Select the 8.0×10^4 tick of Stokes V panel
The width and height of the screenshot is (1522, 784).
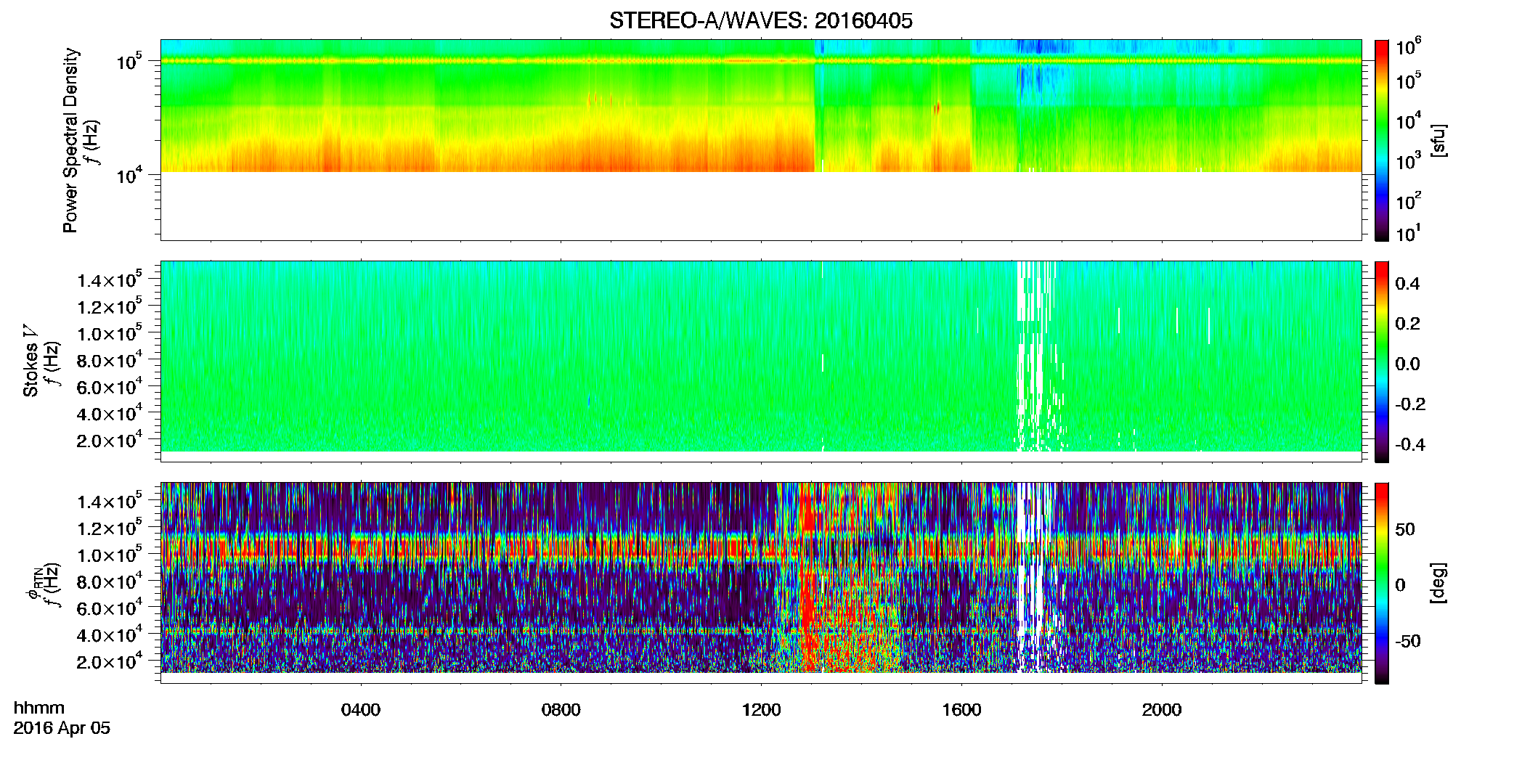[x=109, y=361]
